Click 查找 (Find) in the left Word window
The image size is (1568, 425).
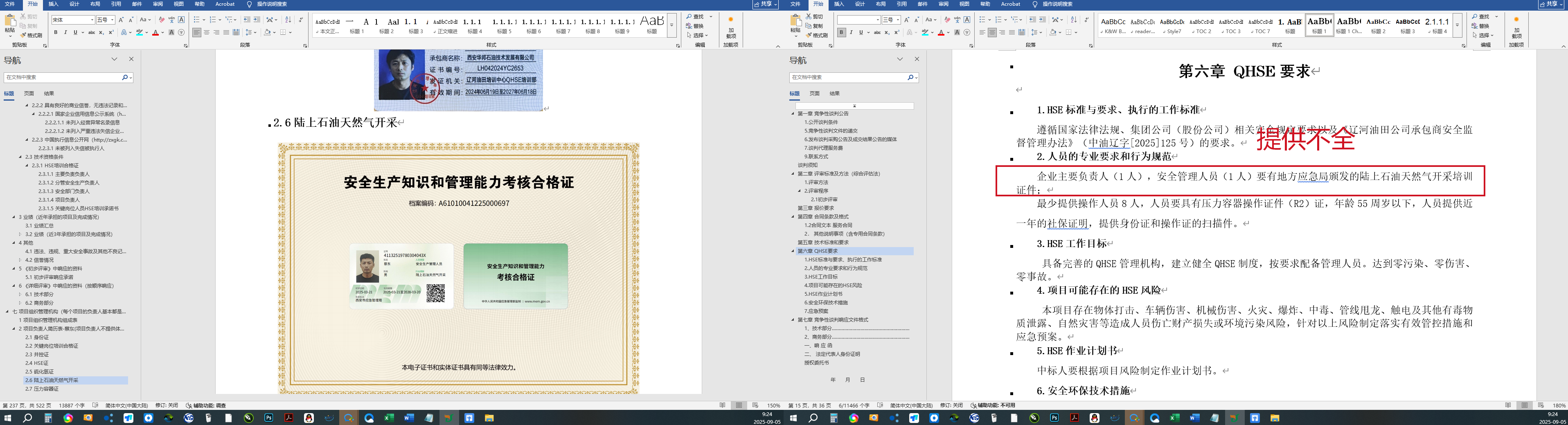[x=695, y=17]
